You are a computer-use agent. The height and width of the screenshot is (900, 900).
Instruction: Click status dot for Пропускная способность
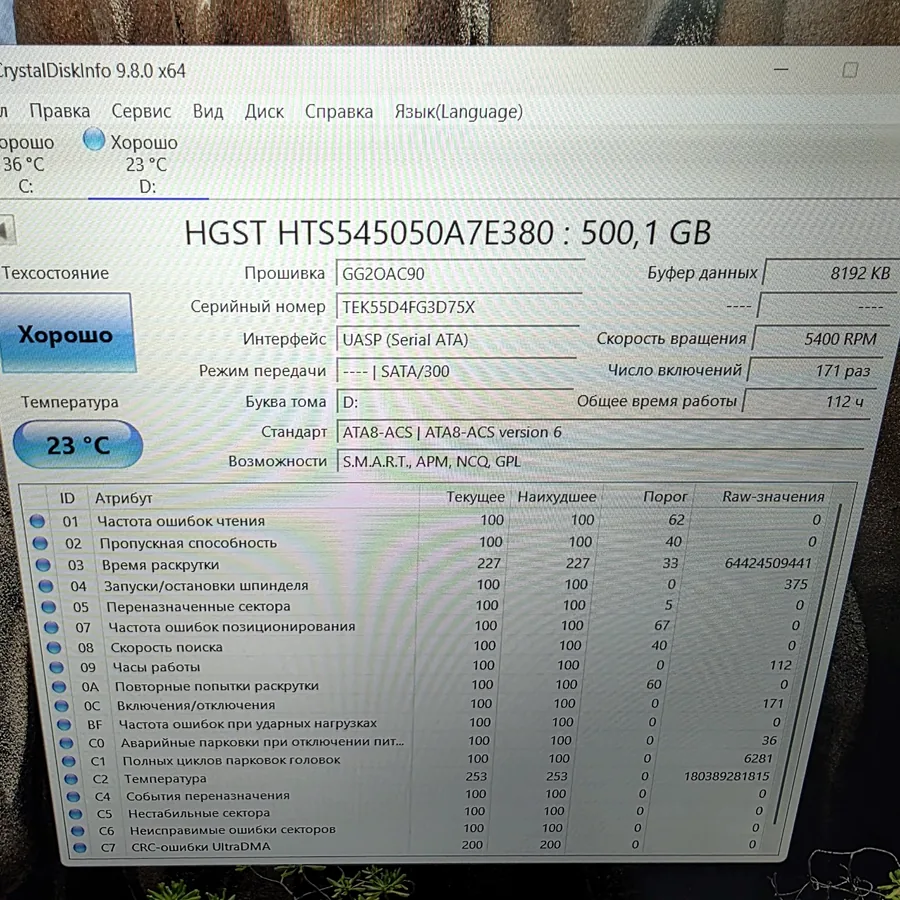tap(40, 542)
